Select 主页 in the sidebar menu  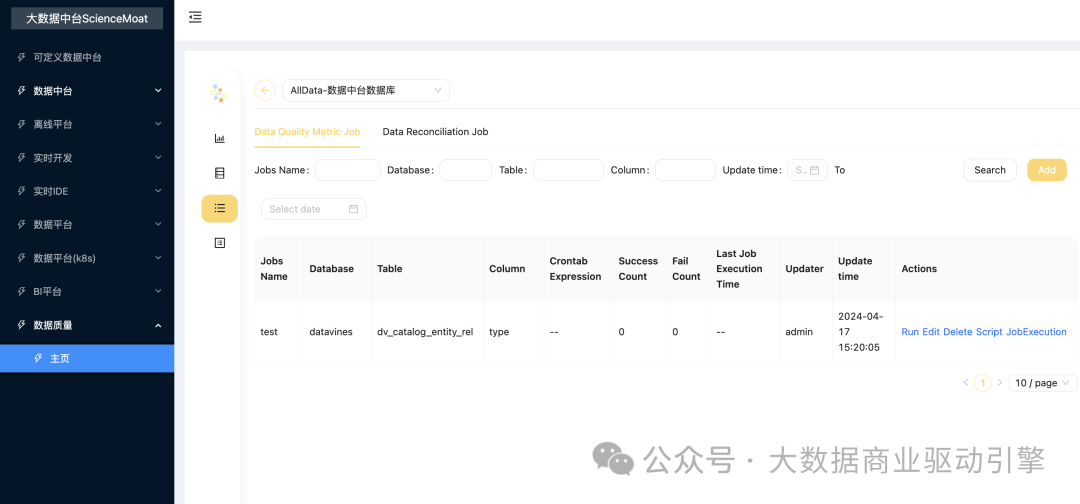tap(60, 358)
